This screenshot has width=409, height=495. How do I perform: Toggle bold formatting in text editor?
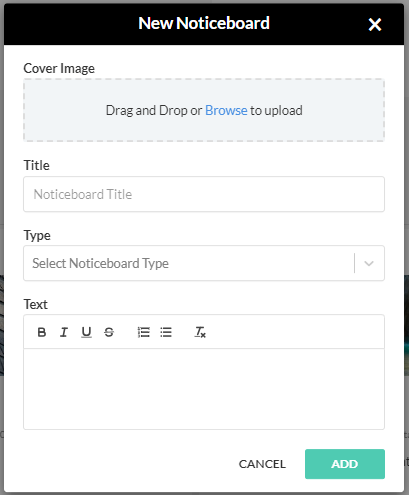pos(42,332)
